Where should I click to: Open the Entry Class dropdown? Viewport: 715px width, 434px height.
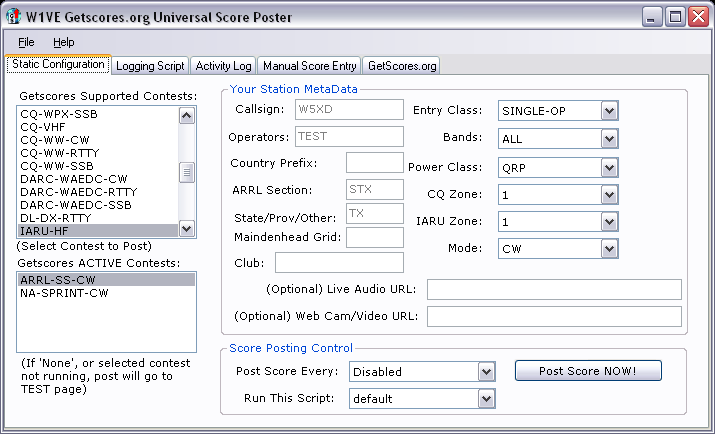(558, 111)
